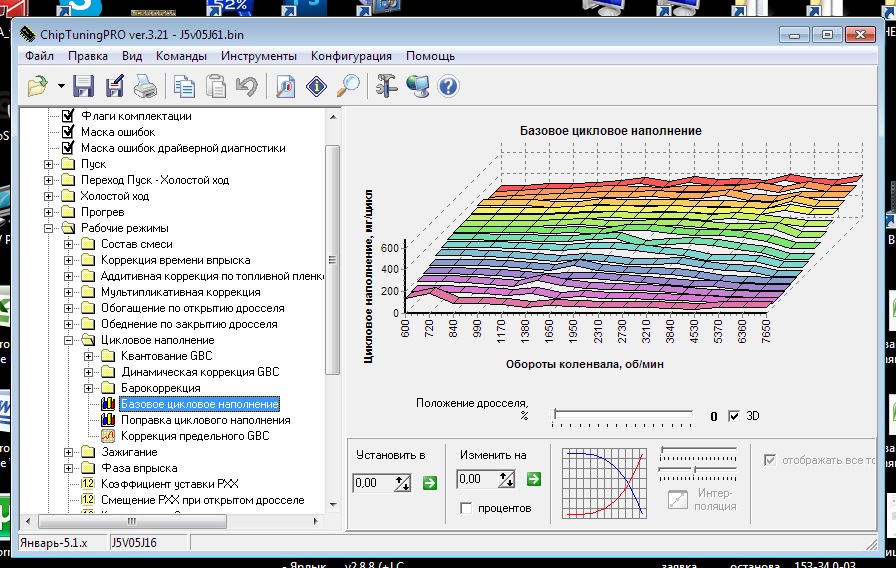This screenshot has height=568, width=896.
Task: Click the magnifying glass search icon
Action: click(348, 87)
